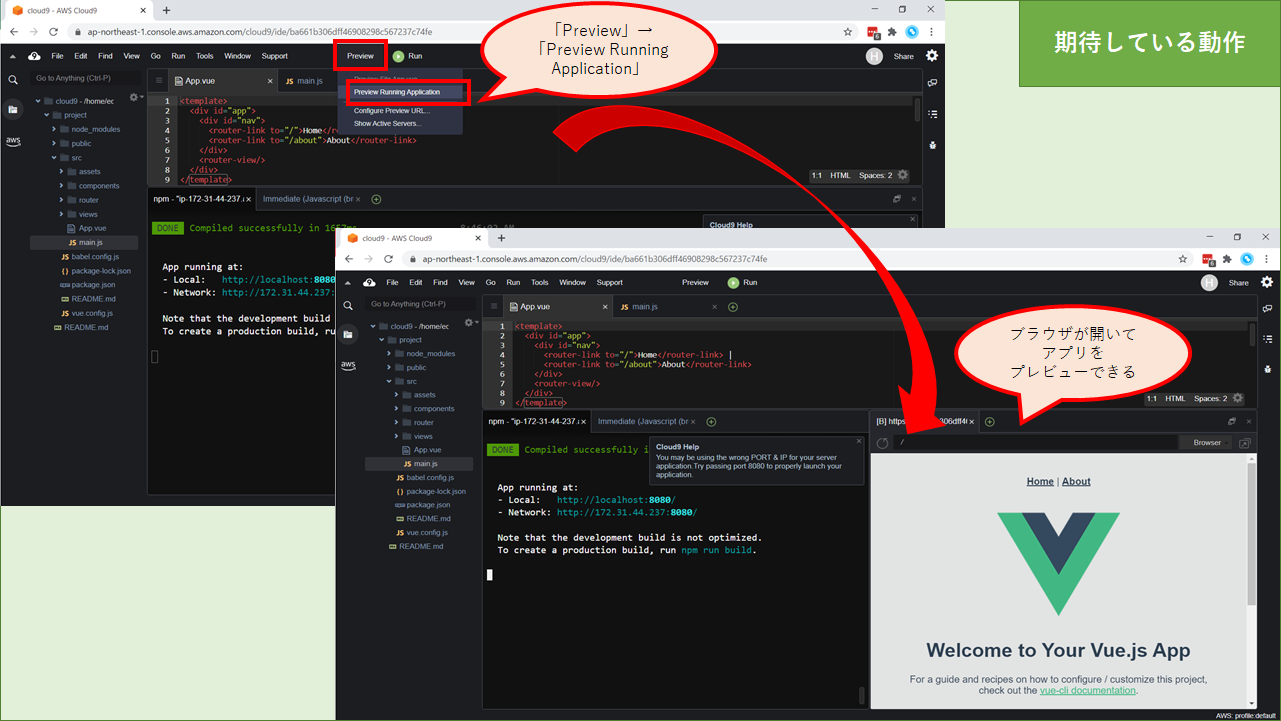The image size is (1281, 721).
Task: Collapse project folder in back window tree
Action: (46, 115)
